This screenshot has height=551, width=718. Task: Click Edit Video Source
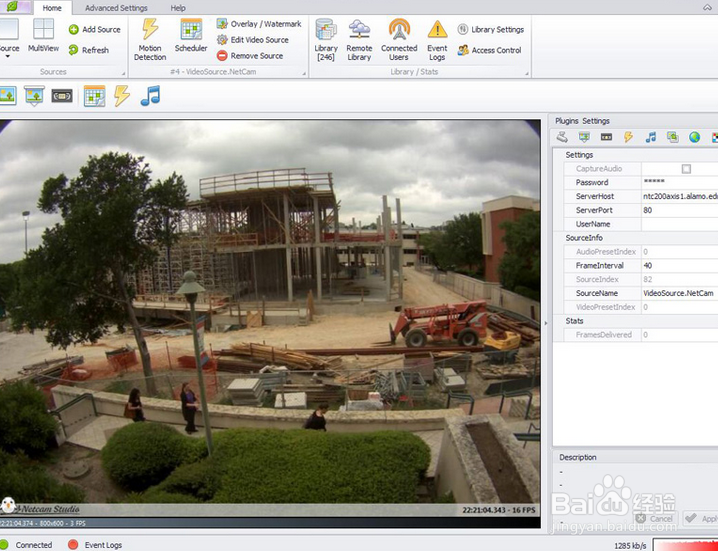[253, 40]
